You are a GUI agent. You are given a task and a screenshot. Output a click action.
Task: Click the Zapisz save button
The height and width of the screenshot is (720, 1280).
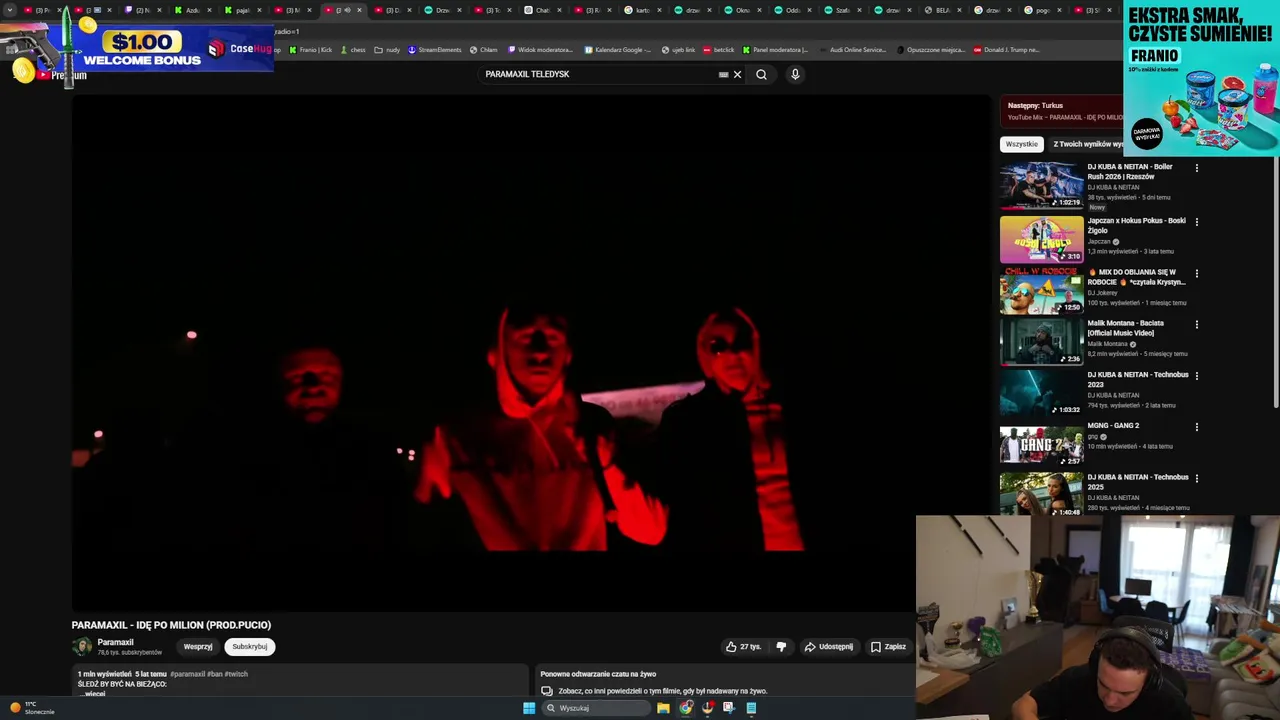[x=888, y=647]
